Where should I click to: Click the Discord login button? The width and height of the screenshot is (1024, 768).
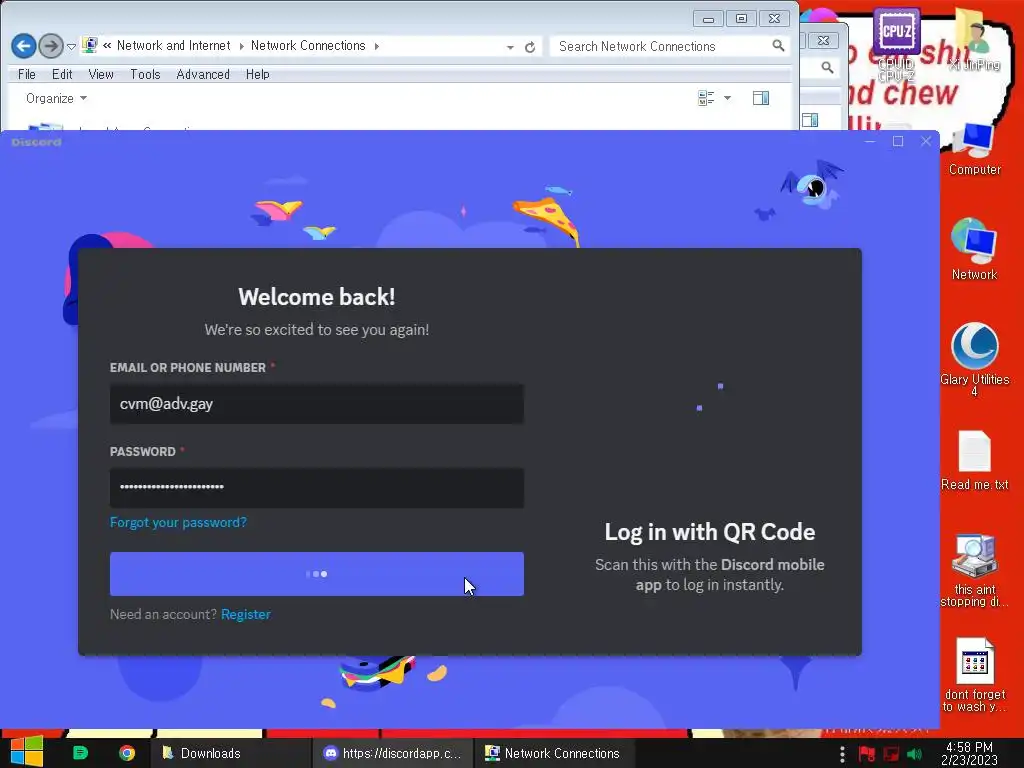click(x=317, y=574)
